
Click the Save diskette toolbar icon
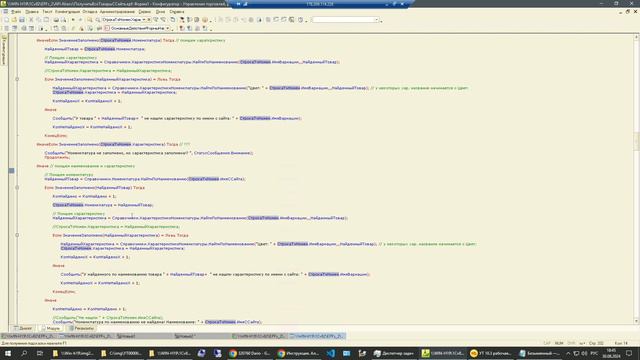(22, 20)
